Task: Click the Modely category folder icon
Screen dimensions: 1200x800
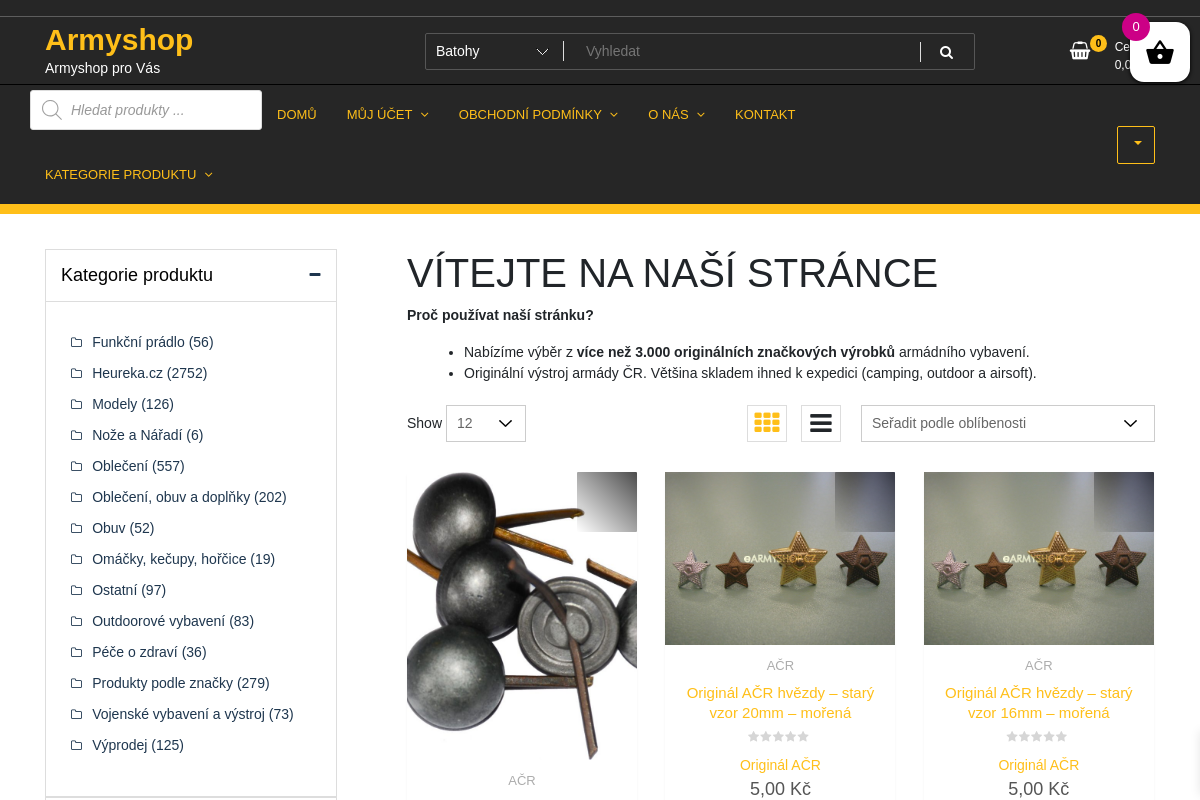Action: coord(76,404)
